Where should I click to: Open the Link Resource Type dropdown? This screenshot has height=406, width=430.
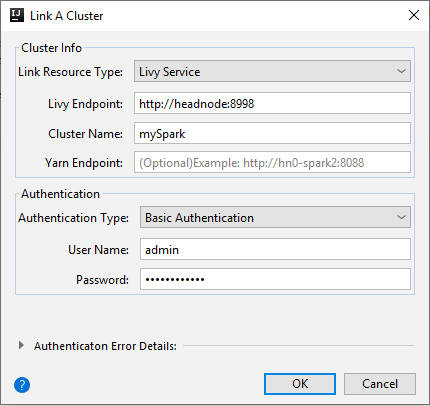(x=272, y=71)
